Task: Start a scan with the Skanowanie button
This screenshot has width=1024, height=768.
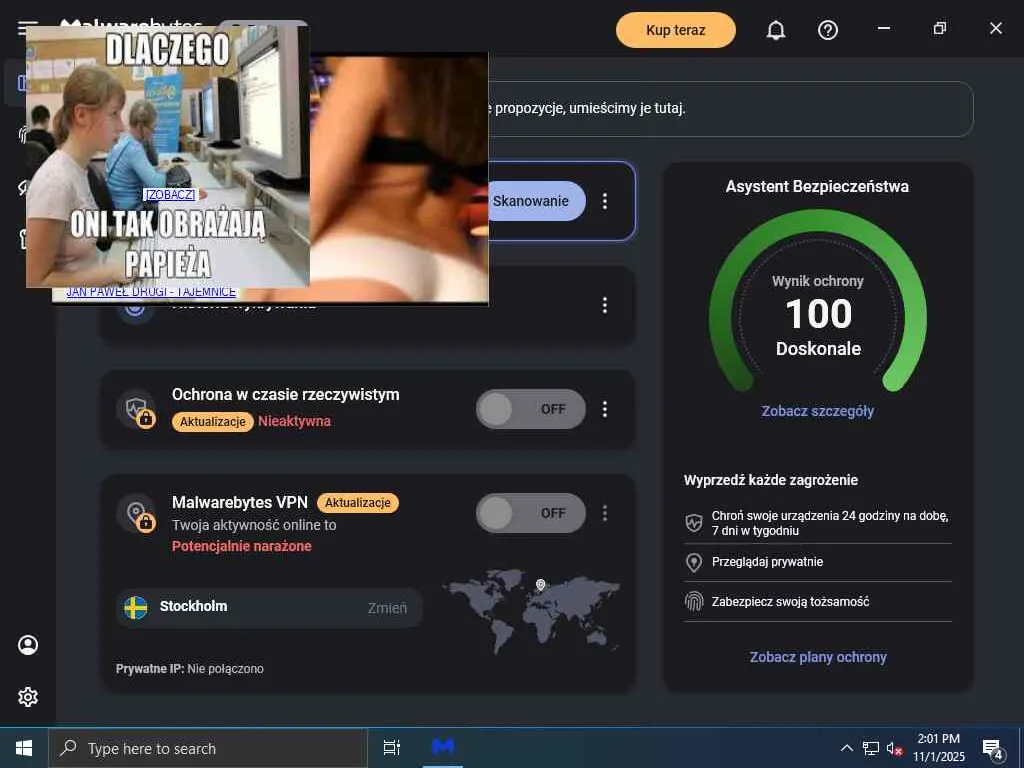Action: pos(536,201)
